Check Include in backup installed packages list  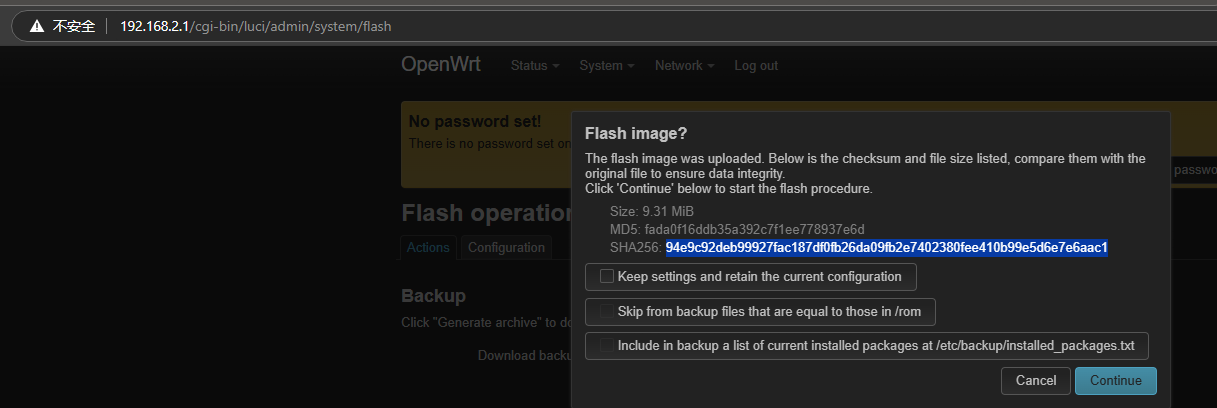[607, 346]
